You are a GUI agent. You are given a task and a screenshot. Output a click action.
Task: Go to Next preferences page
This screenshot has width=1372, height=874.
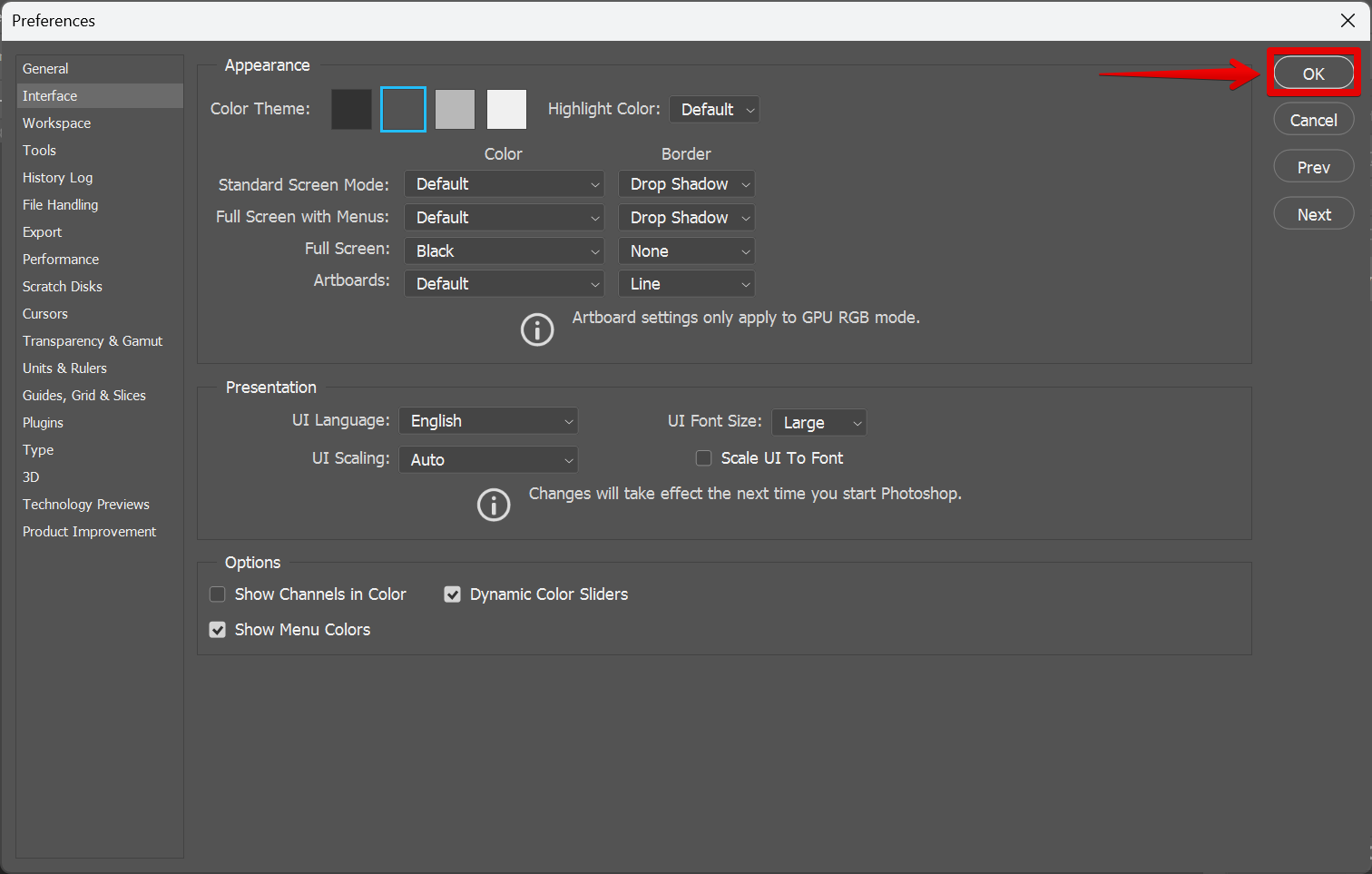pos(1313,215)
